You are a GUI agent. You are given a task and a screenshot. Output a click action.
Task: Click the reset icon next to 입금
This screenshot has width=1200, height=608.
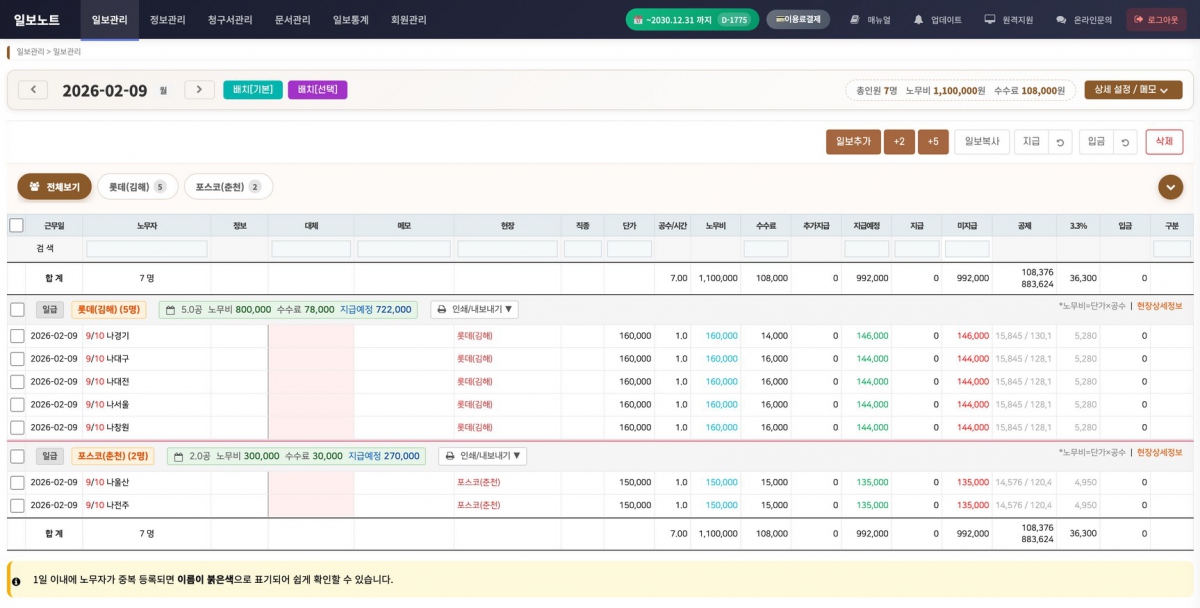click(1125, 142)
